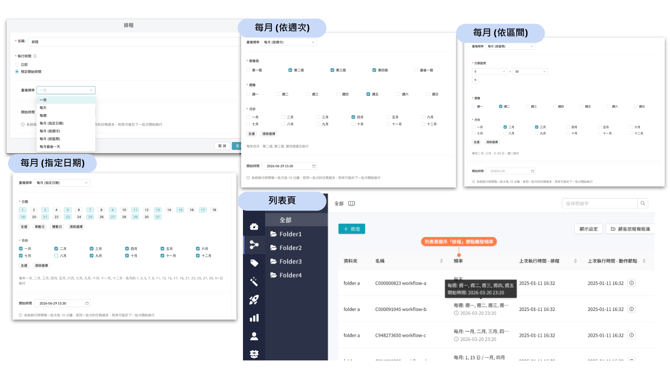Click the 名稱 input field in 排程 dialog
670x379 pixels.
coord(134,42)
